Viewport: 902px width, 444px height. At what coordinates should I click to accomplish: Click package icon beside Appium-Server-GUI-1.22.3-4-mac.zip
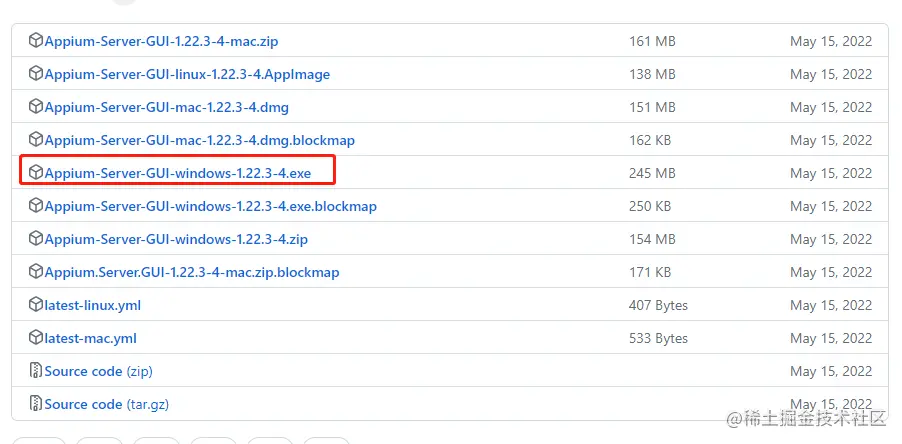click(x=36, y=41)
